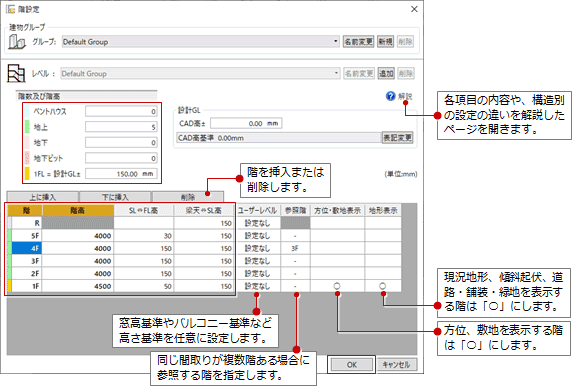Click the CAD高基準 0.00mm field
This screenshot has height=390, width=572.
click(279, 138)
